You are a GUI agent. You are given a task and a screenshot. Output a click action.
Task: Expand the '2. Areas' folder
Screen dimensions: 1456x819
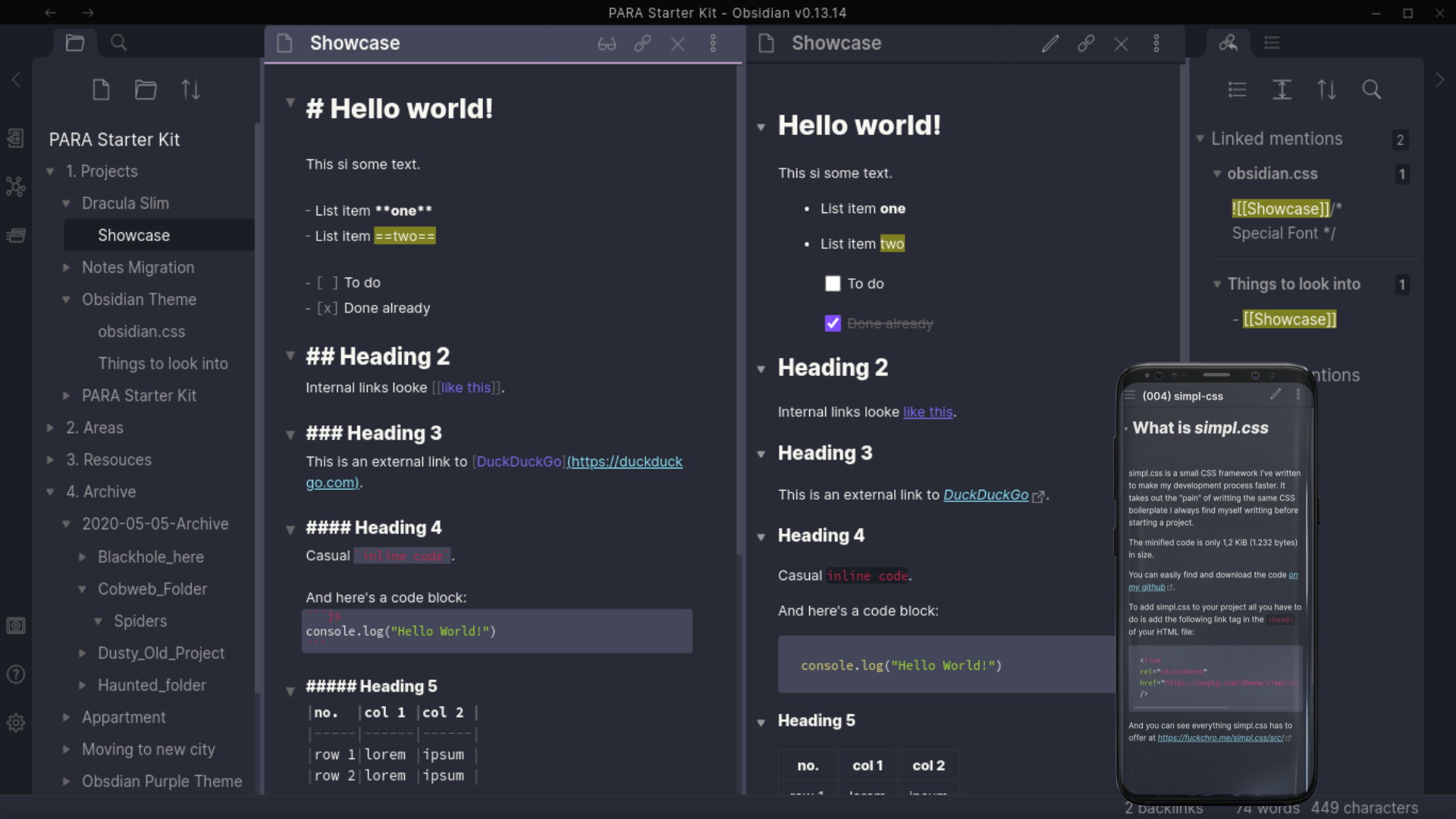50,428
